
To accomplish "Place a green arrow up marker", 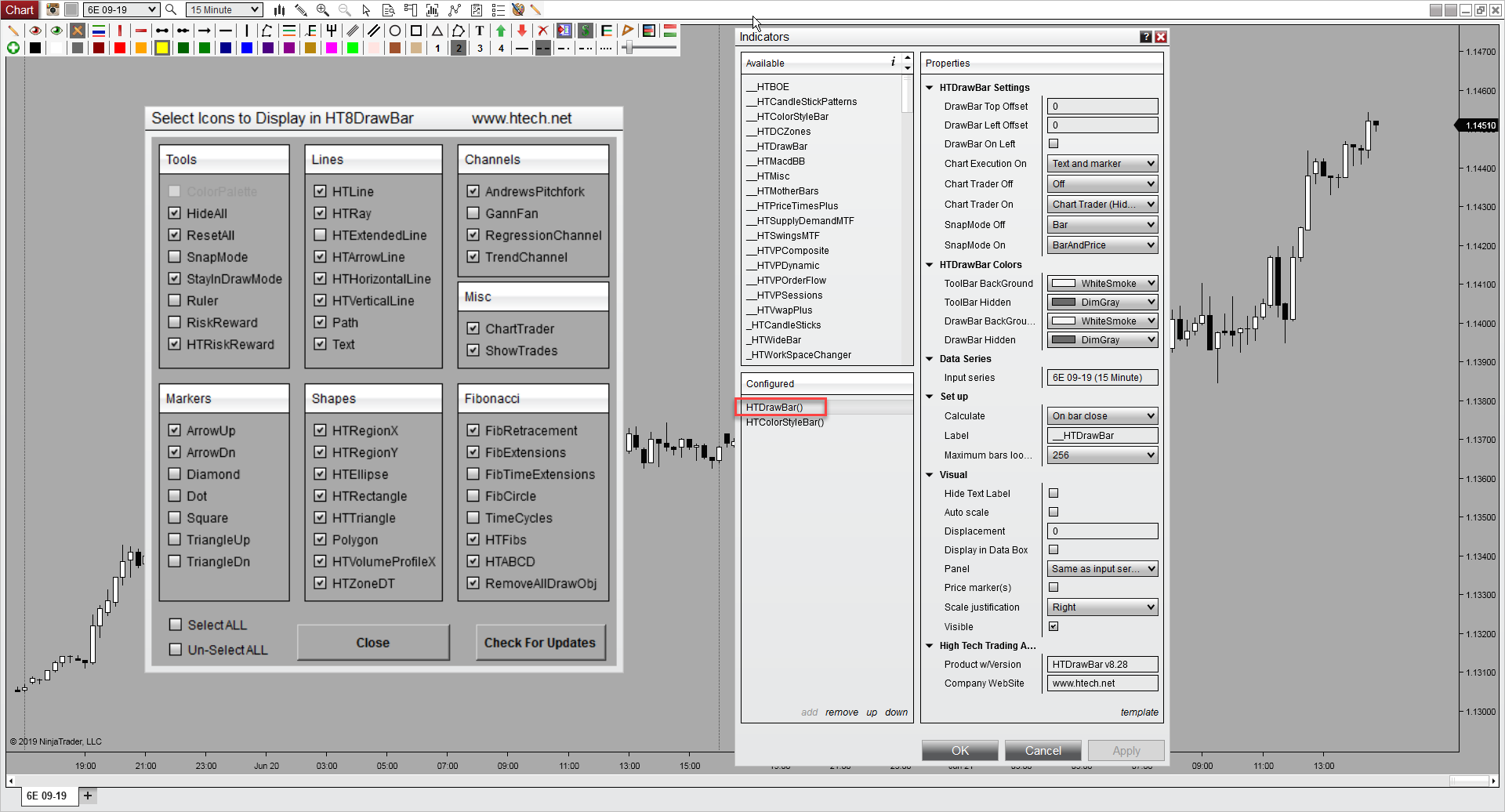I will pos(501,31).
